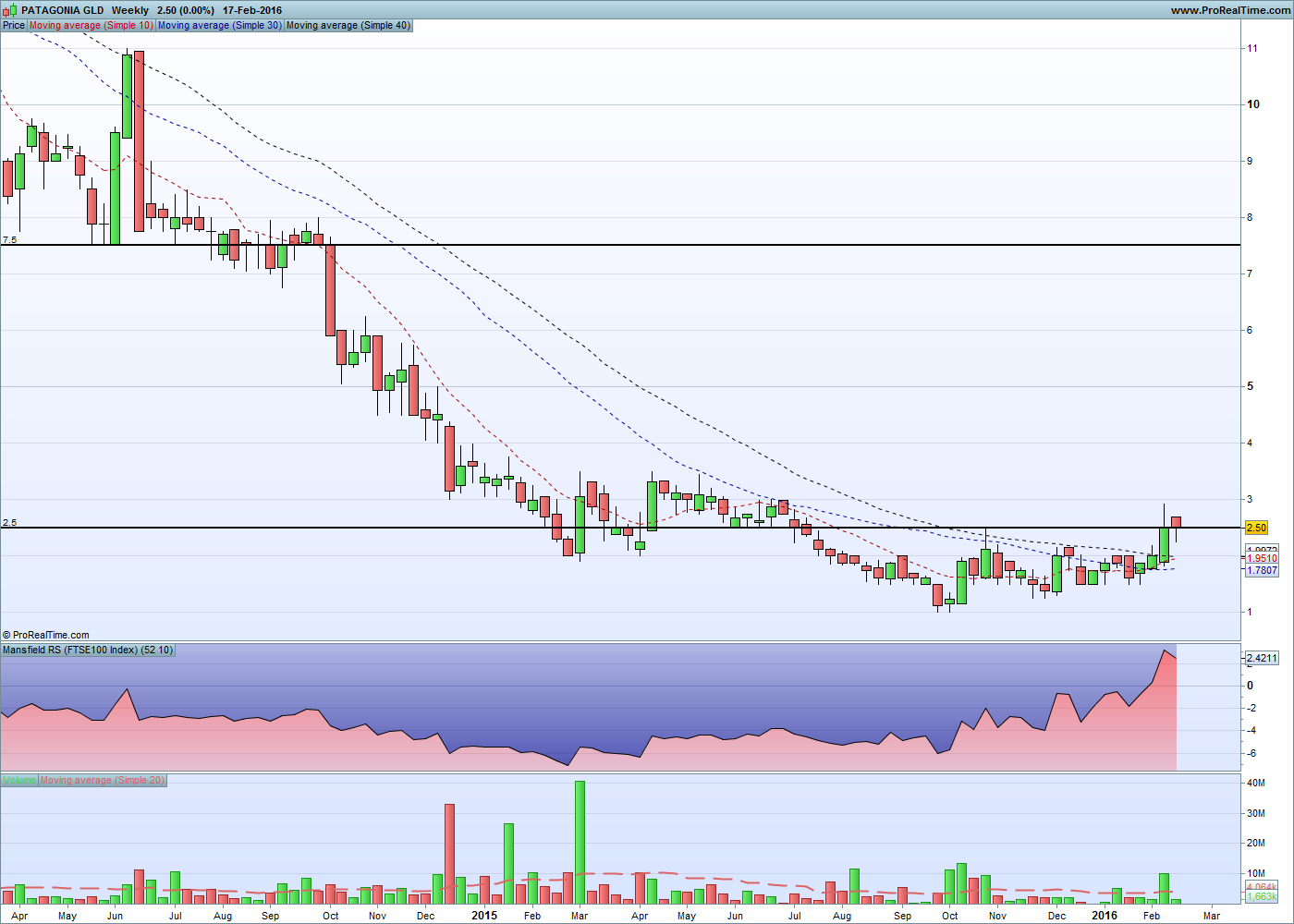This screenshot has width=1294, height=924.
Task: Click the 7 label on price axis
Action: (x=1251, y=274)
